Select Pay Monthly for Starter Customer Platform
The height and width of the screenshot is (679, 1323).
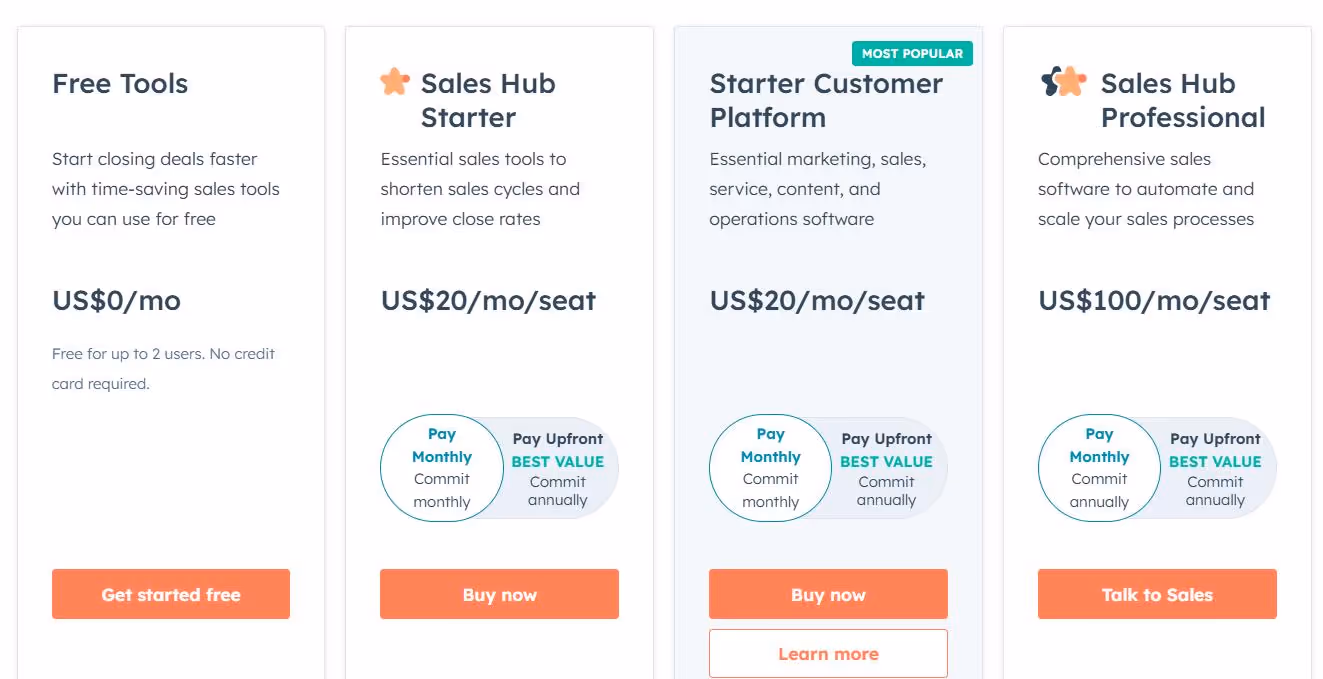[770, 467]
